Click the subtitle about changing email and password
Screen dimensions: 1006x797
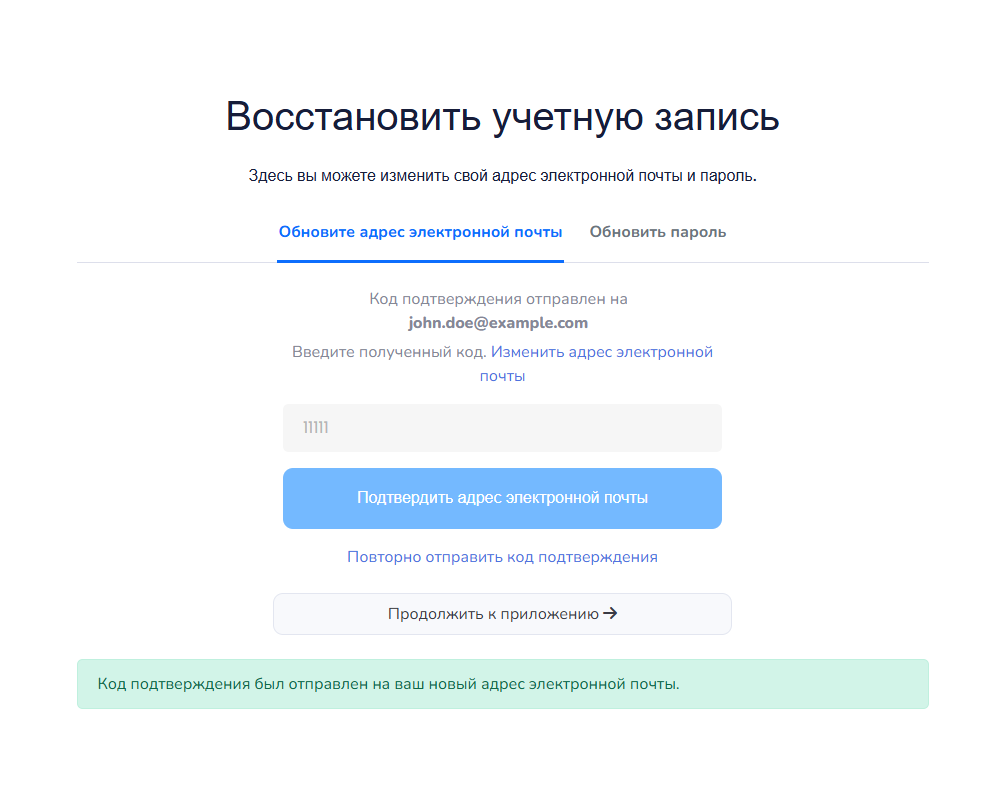pyautogui.click(x=502, y=176)
